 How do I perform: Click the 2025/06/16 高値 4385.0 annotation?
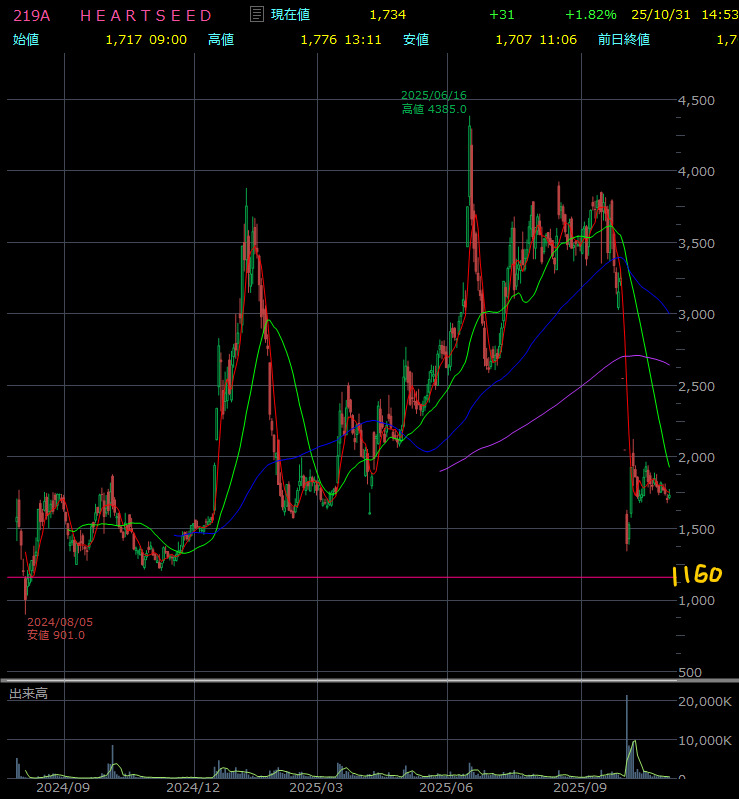tap(434, 102)
